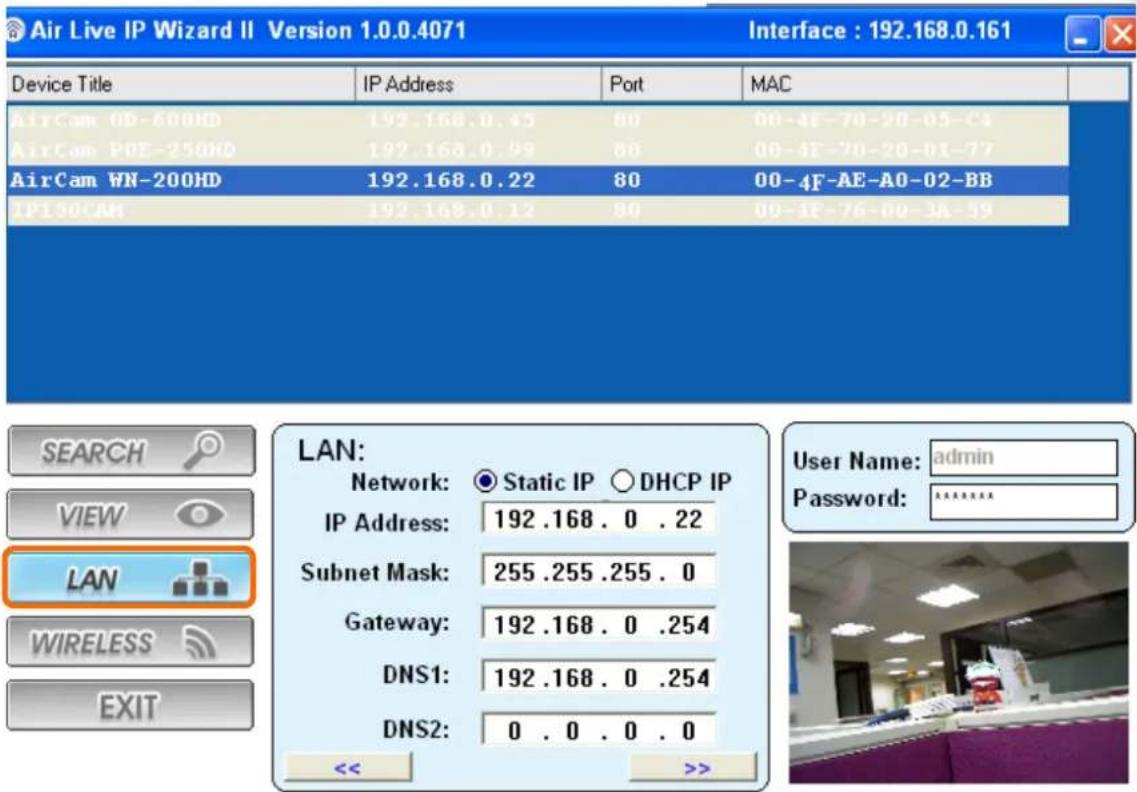
Task: Minimize the IP Wizard window
Action: coord(1082,34)
